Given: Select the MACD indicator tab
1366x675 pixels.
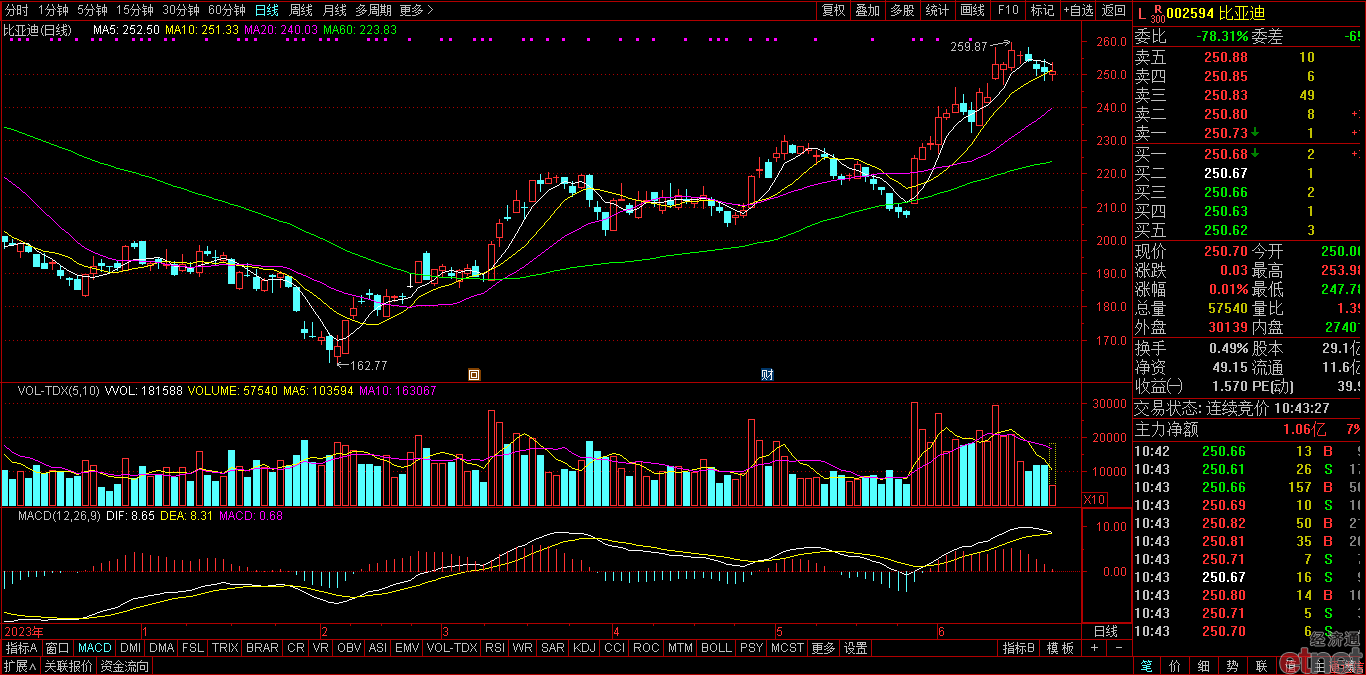Looking at the screenshot, I should [95, 648].
